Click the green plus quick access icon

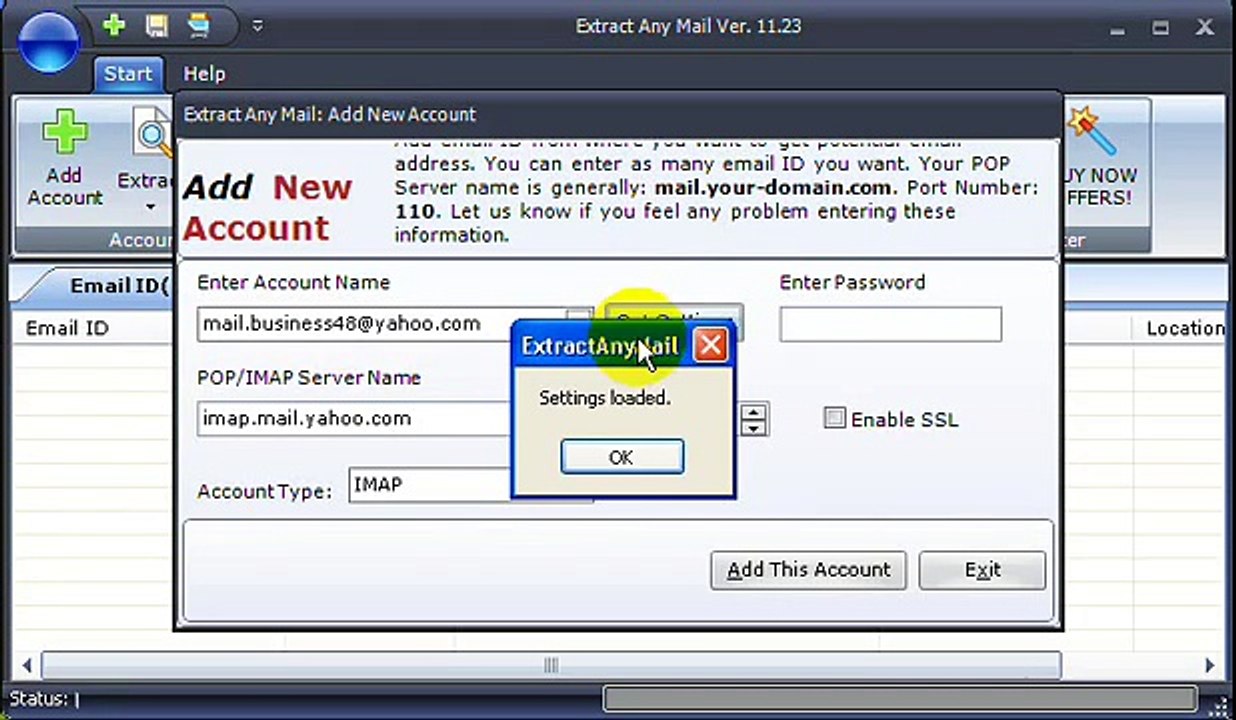click(115, 25)
